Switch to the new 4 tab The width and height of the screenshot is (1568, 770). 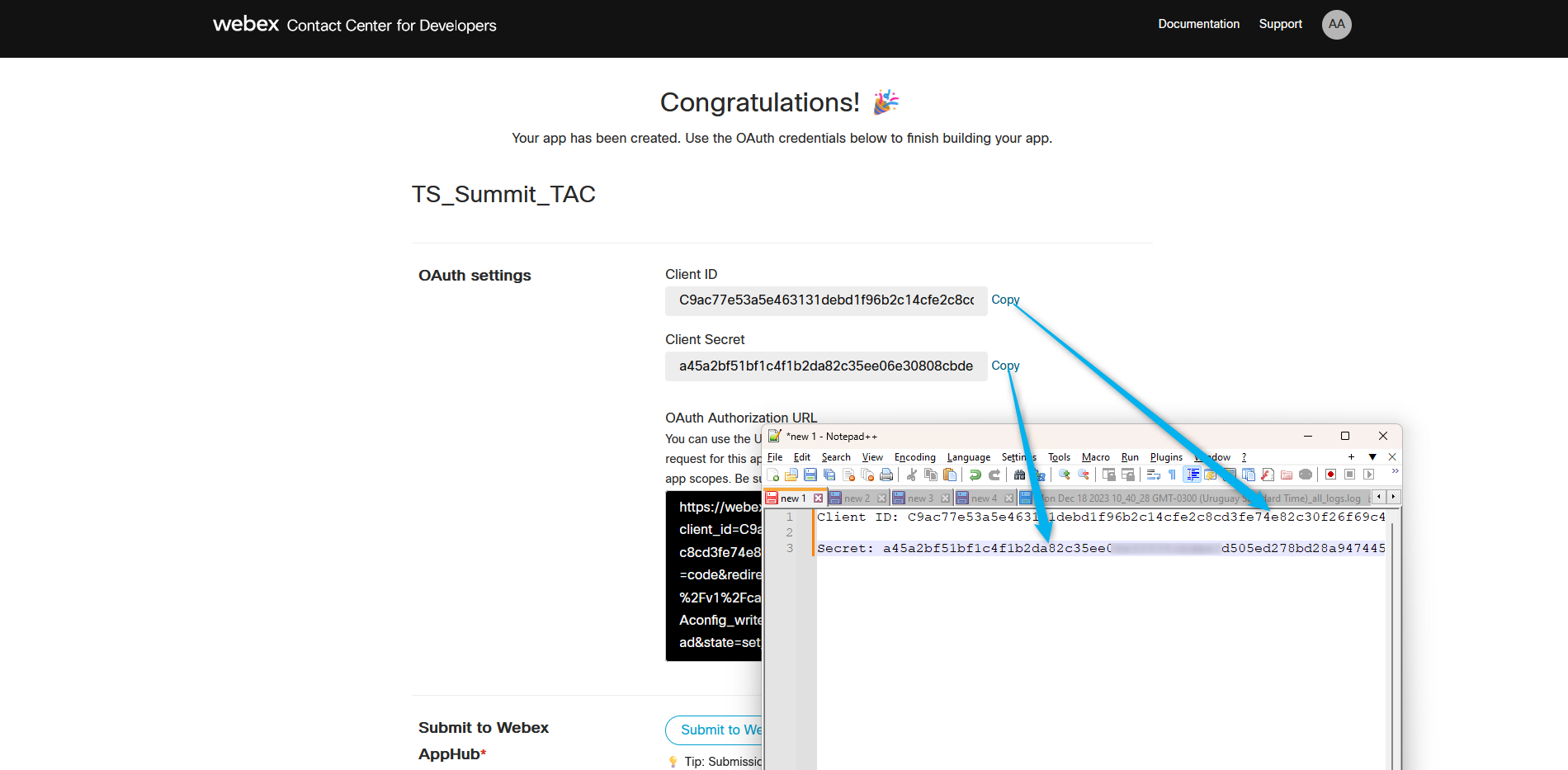click(x=984, y=498)
